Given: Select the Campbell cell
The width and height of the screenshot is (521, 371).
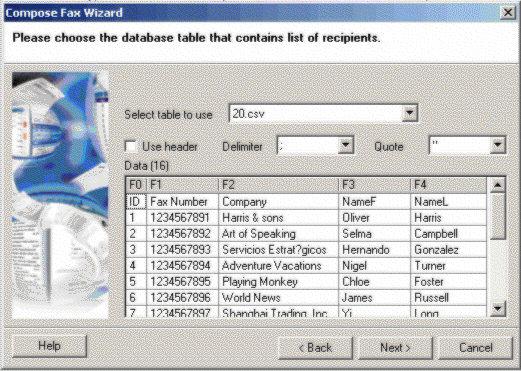Looking at the screenshot, I should coord(449,234).
